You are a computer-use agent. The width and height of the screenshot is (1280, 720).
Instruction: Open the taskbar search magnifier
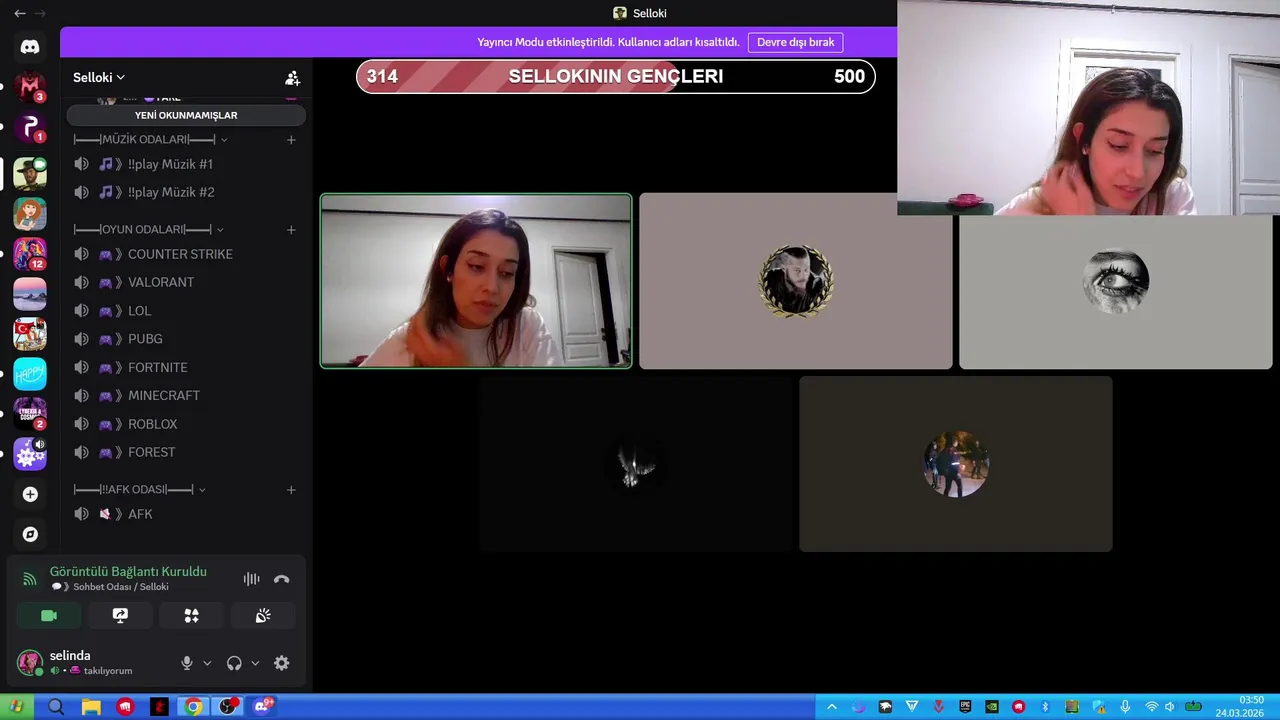click(x=56, y=707)
